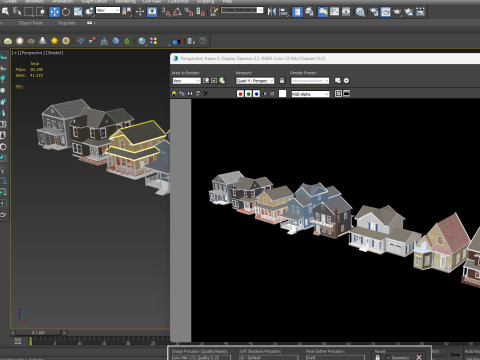480x360 pixels.
Task: Open the Area to Render dropdown
Action: pos(187,81)
